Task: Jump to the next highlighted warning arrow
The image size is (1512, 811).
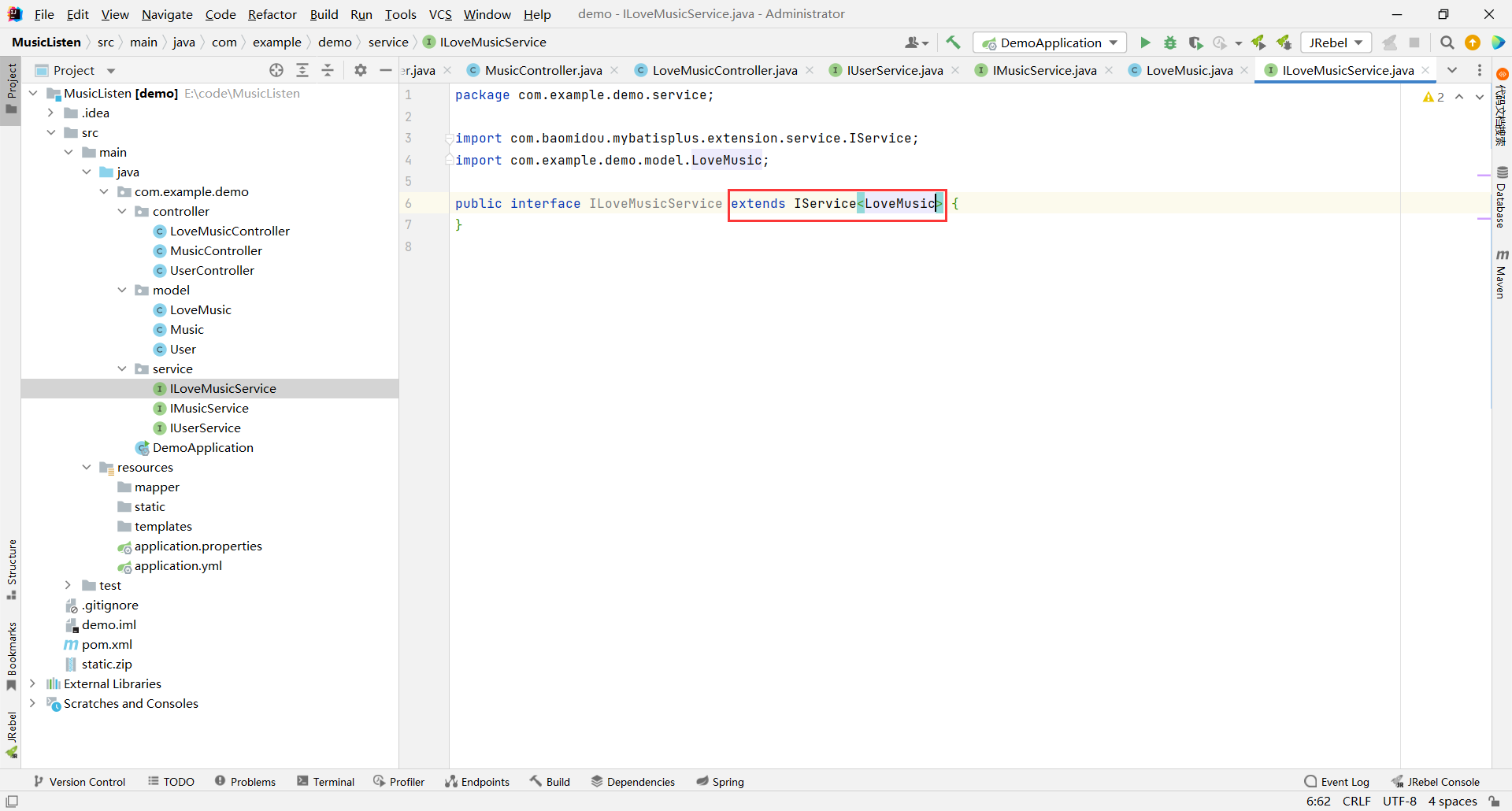Action: click(x=1480, y=97)
